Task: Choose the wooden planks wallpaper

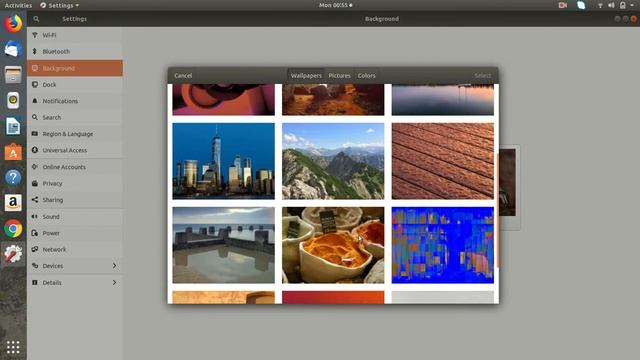Action: click(443, 161)
